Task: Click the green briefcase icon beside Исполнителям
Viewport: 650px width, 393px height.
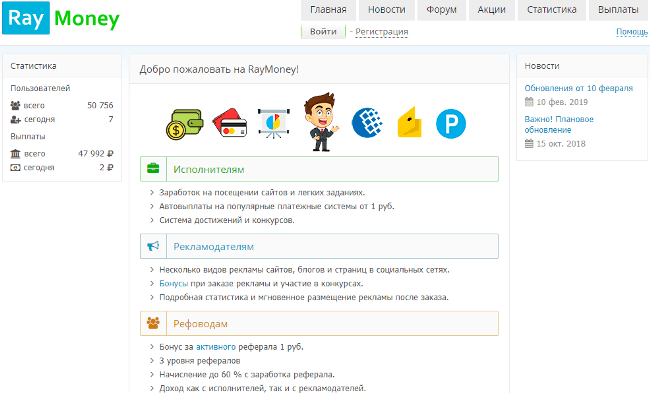Action: click(x=153, y=169)
